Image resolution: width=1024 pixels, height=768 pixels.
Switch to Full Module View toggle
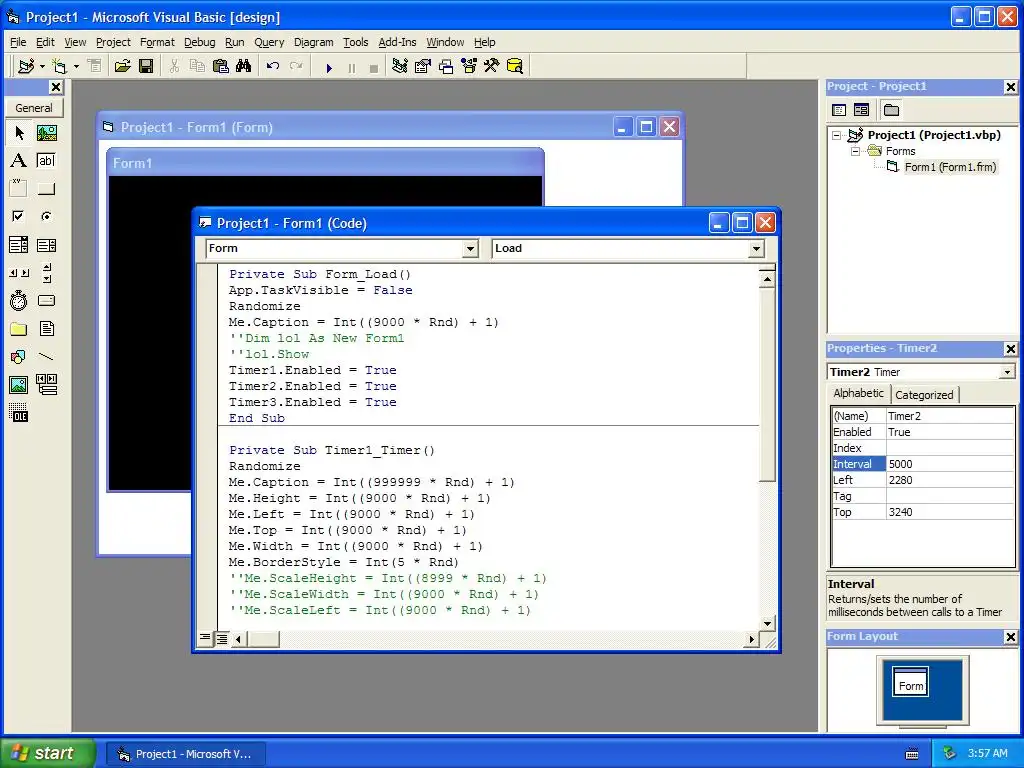point(222,638)
